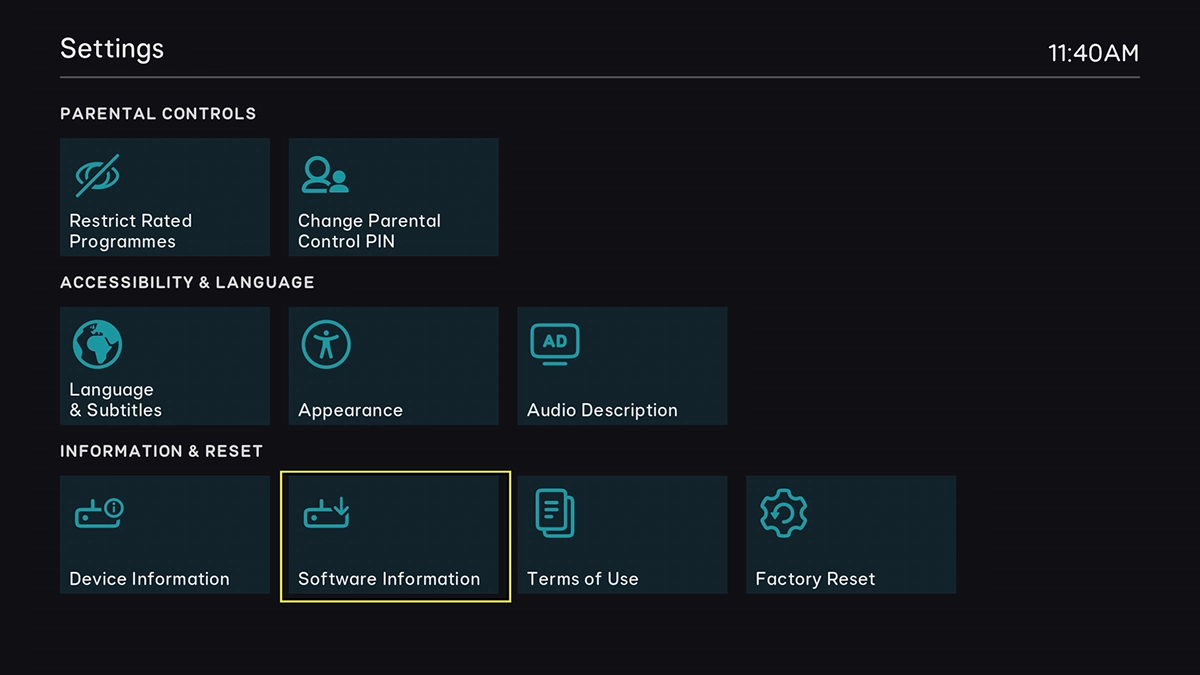The width and height of the screenshot is (1200, 675).
Task: Open Device Information details
Action: [164, 534]
